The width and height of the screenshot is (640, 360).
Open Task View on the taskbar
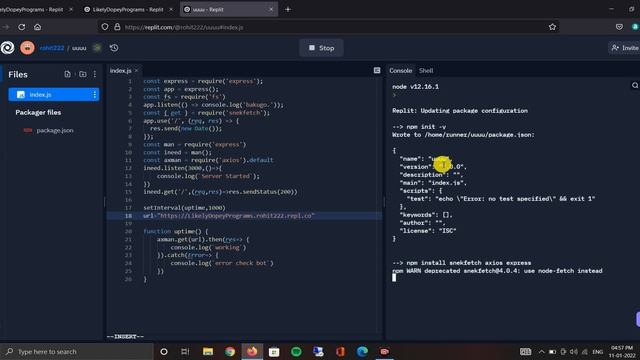click(185, 351)
